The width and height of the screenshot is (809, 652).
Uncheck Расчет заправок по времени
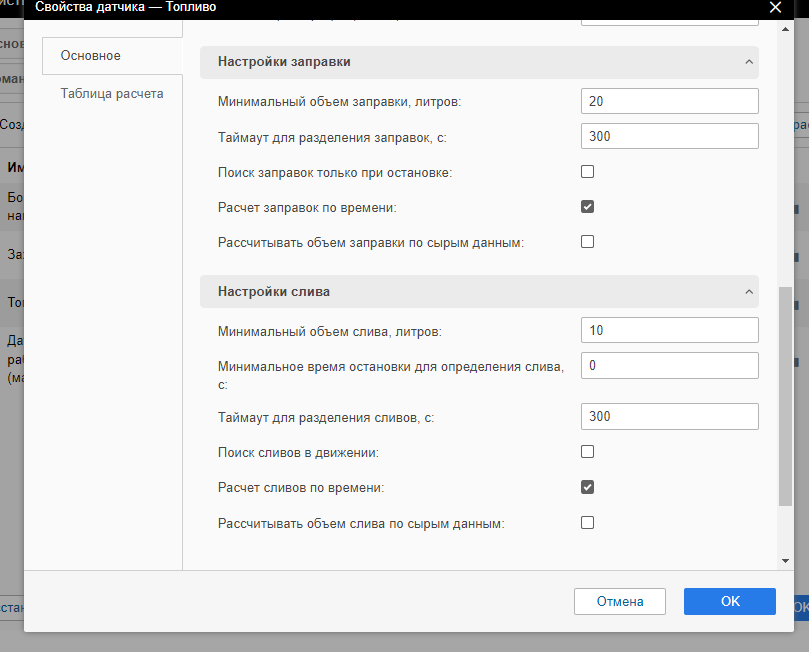click(588, 207)
